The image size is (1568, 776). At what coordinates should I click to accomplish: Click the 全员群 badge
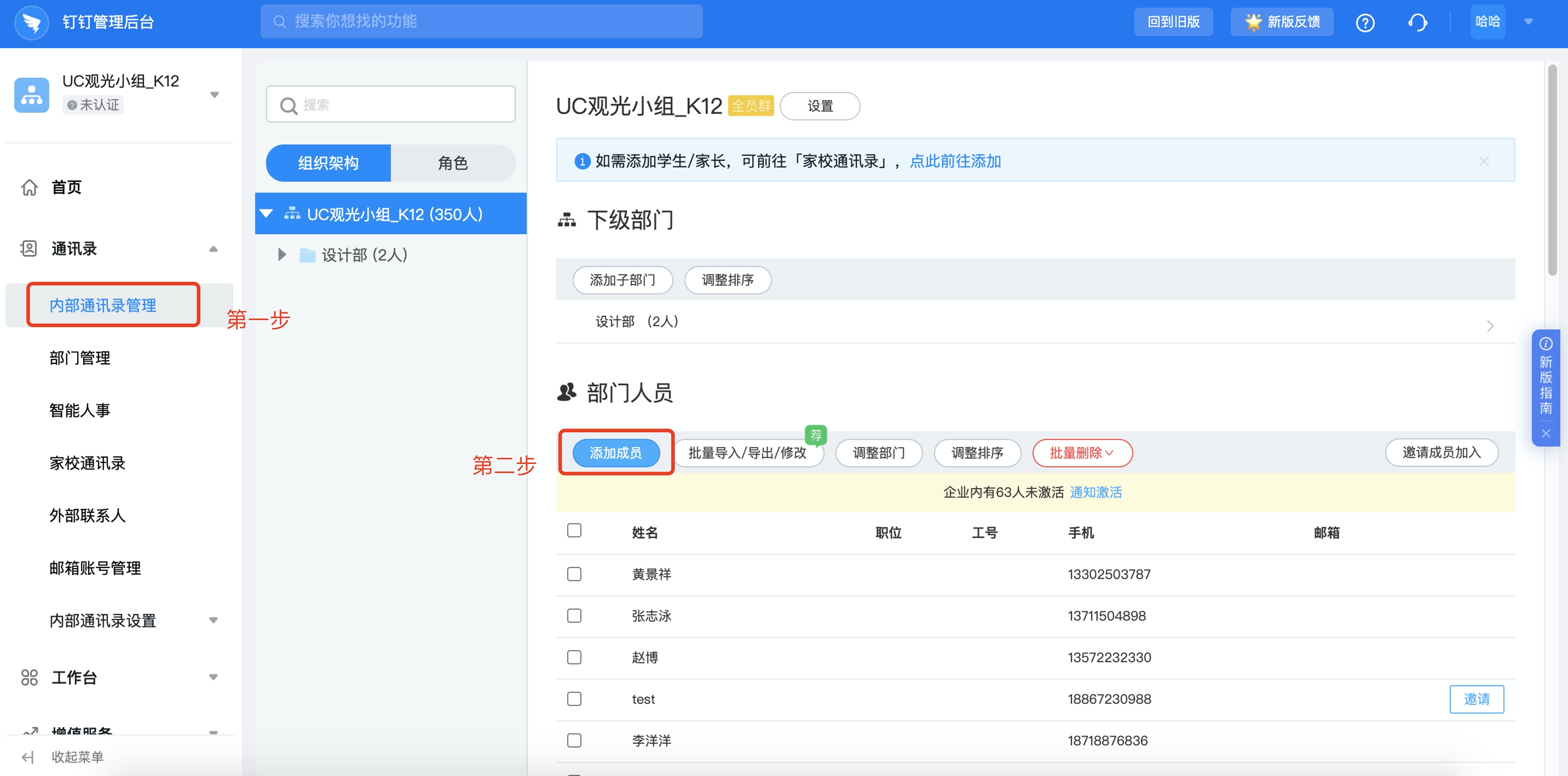(x=751, y=106)
